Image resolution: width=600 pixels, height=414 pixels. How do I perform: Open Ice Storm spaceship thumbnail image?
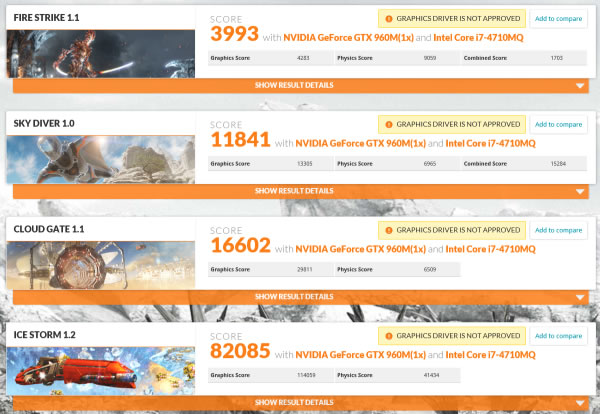(101, 371)
